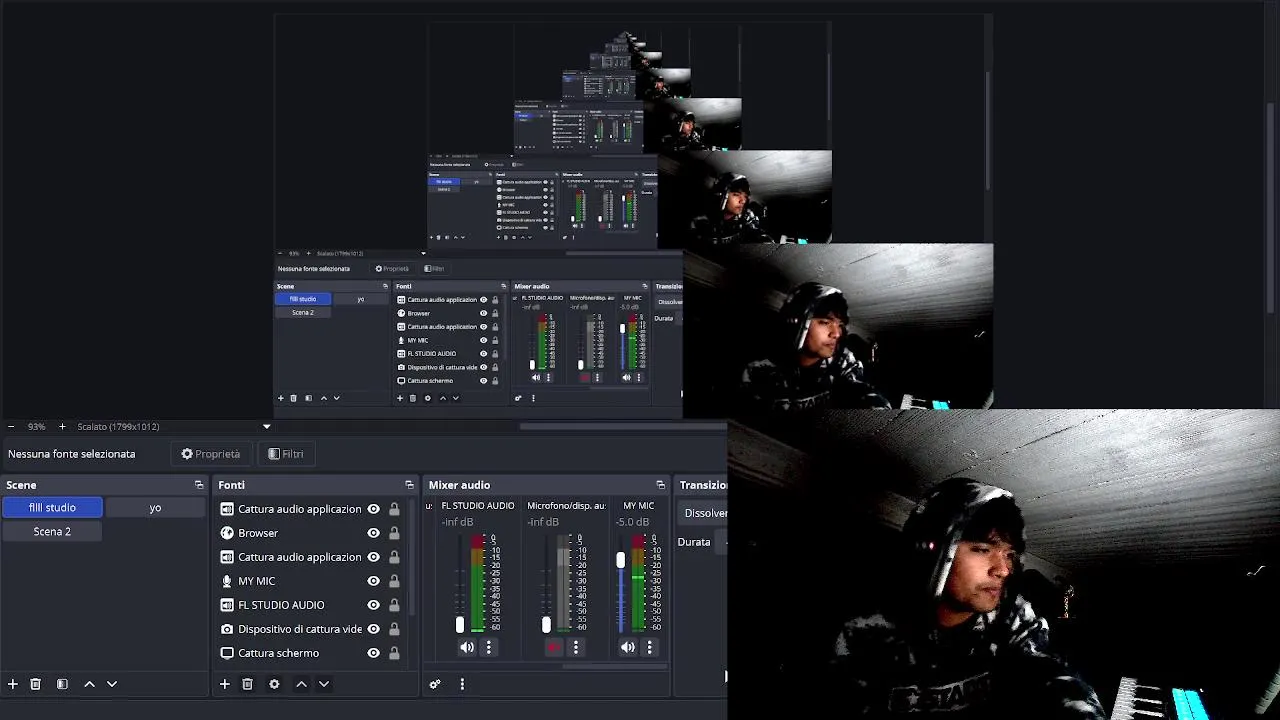This screenshot has width=1280, height=720.
Task: Click monitor icon of Cattura schermo source
Action: pyautogui.click(x=227, y=653)
